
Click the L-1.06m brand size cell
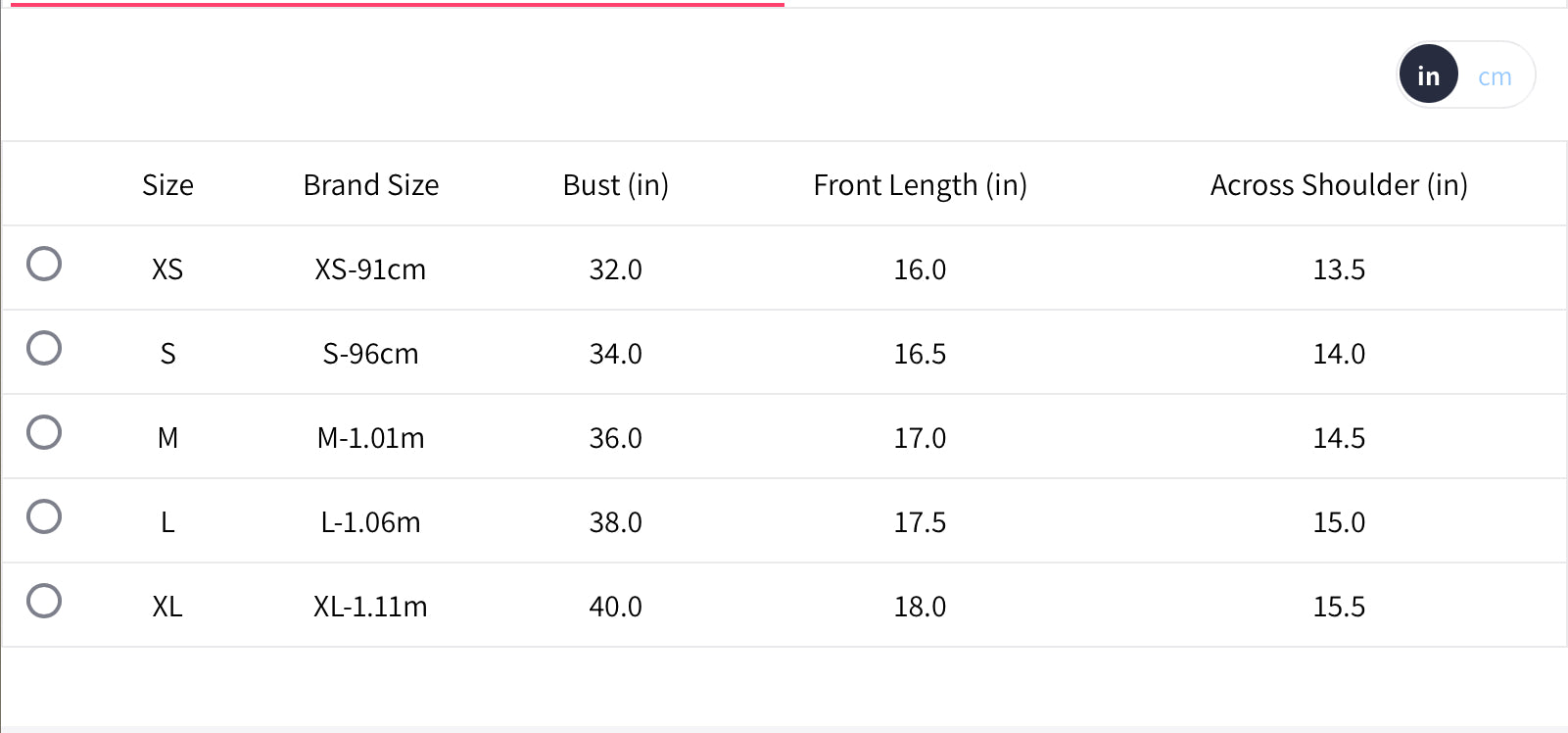pos(370,522)
